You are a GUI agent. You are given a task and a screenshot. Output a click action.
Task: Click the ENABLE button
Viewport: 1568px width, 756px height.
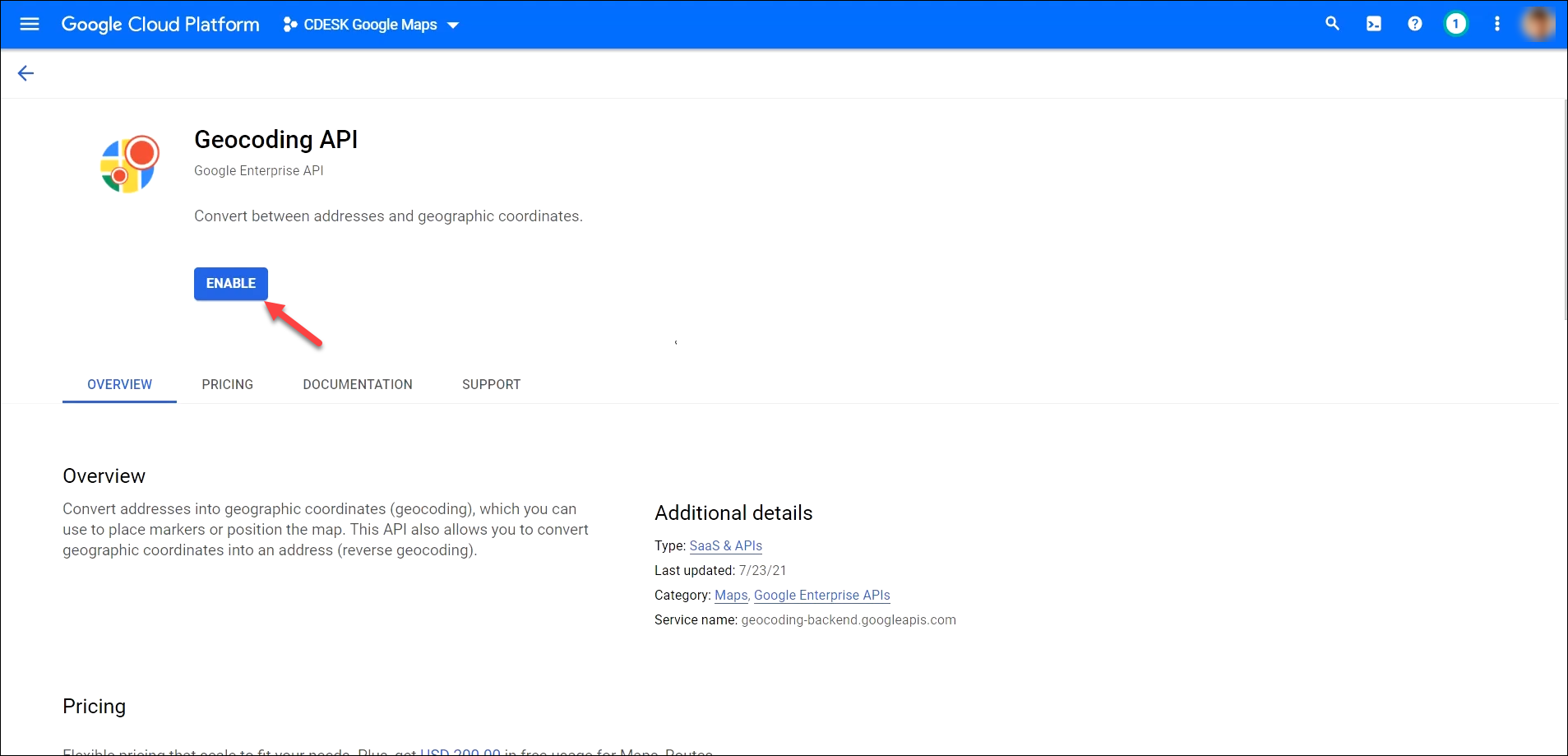click(x=231, y=284)
